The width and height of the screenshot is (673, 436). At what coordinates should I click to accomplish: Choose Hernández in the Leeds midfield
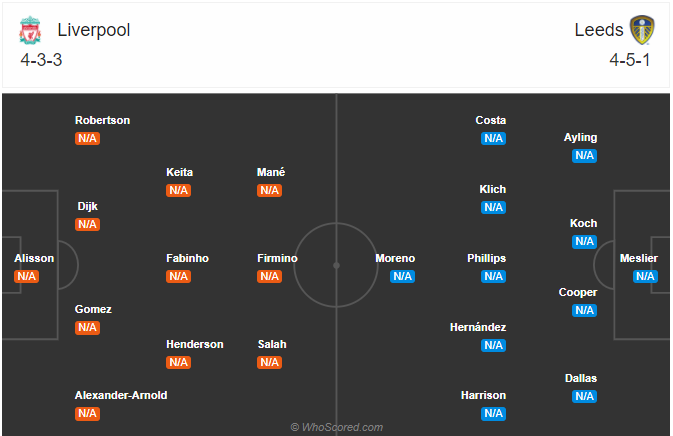point(478,327)
